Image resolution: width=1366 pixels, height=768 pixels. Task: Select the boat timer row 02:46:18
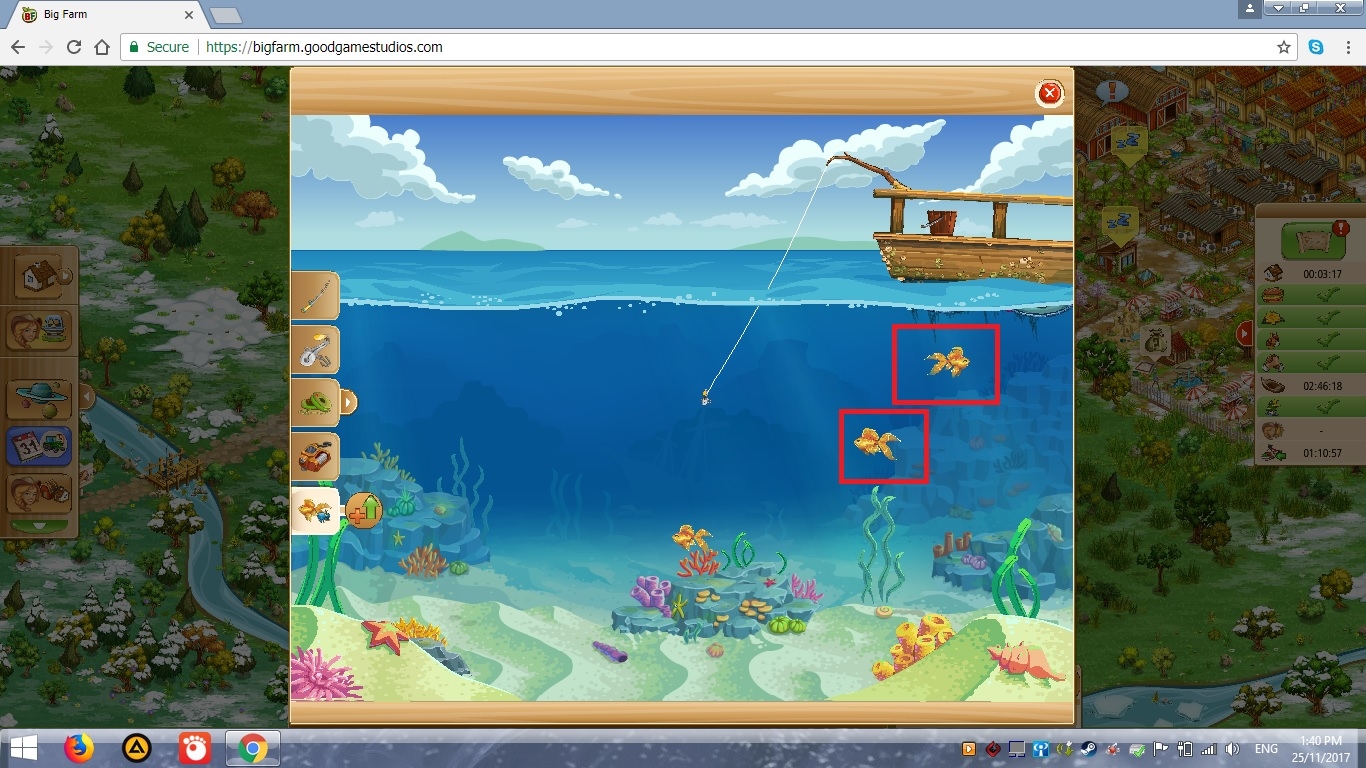tap(1313, 386)
